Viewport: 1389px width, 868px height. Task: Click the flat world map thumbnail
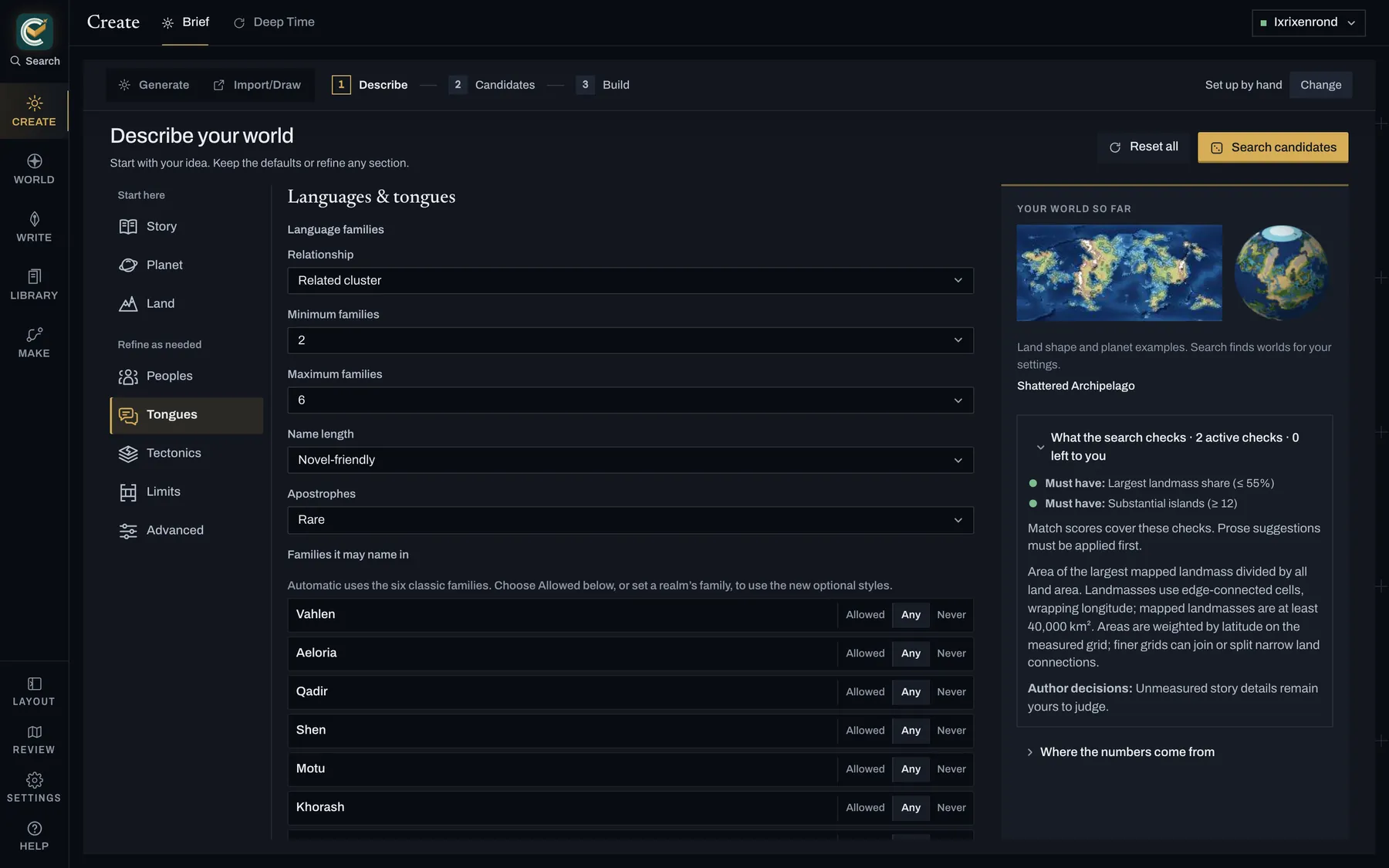pos(1119,273)
